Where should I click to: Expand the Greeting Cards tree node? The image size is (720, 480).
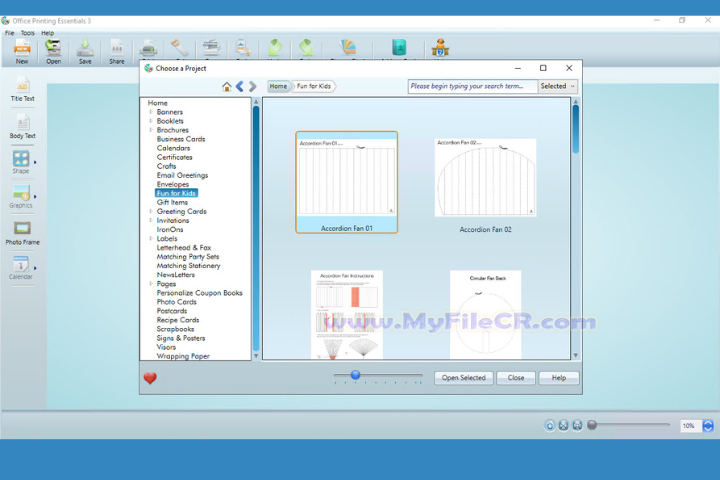[151, 211]
